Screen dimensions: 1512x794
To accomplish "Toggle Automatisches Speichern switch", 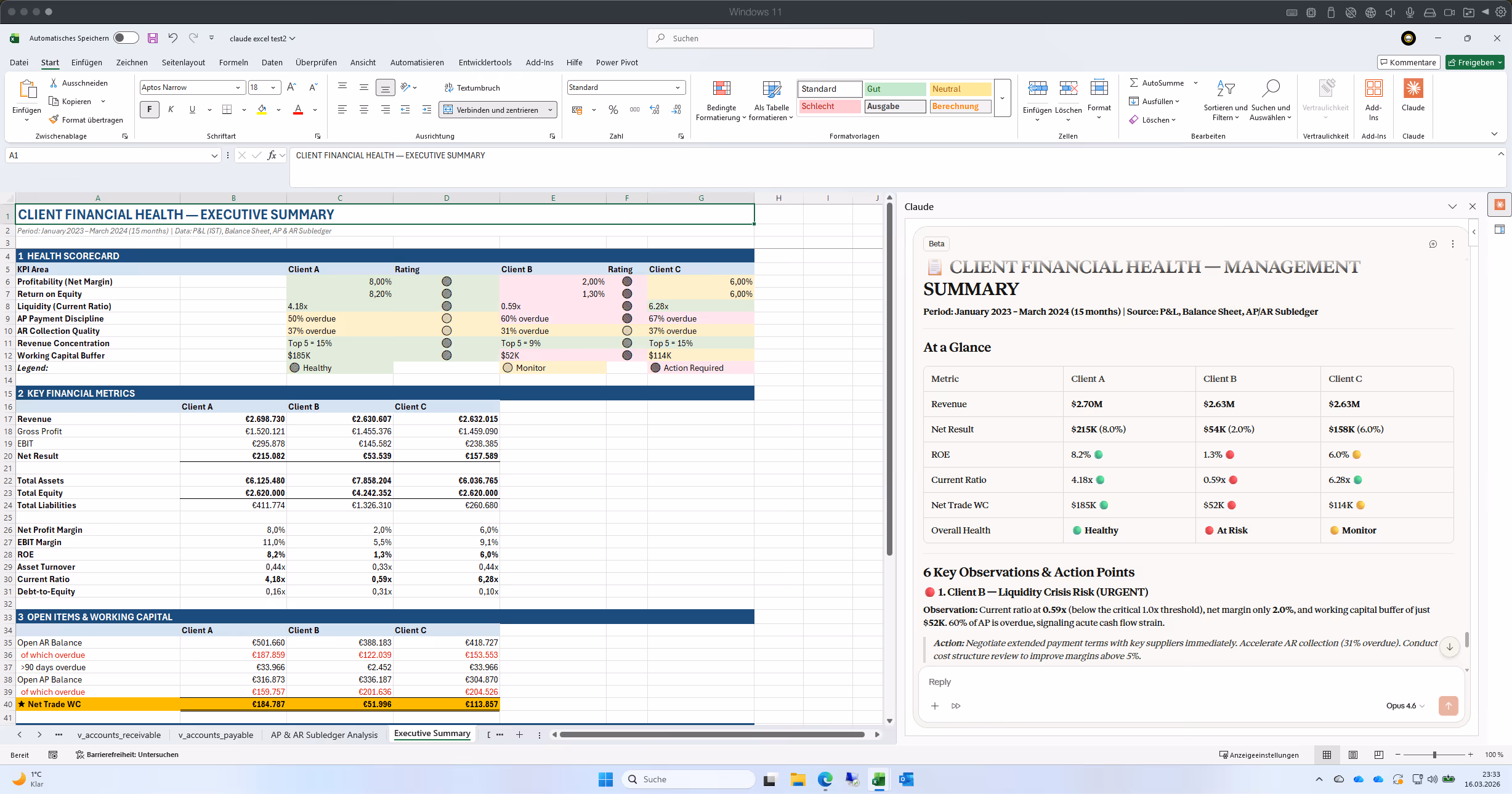I will (x=126, y=38).
